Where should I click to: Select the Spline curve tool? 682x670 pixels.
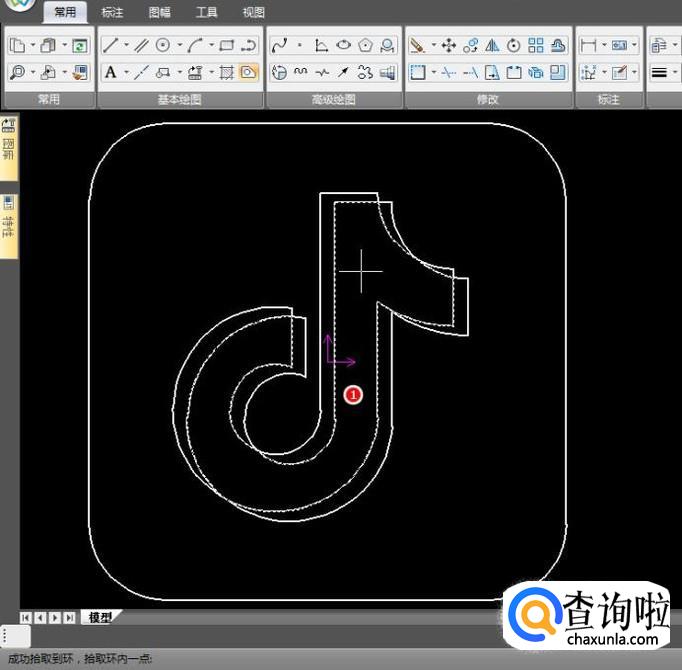tap(279, 45)
